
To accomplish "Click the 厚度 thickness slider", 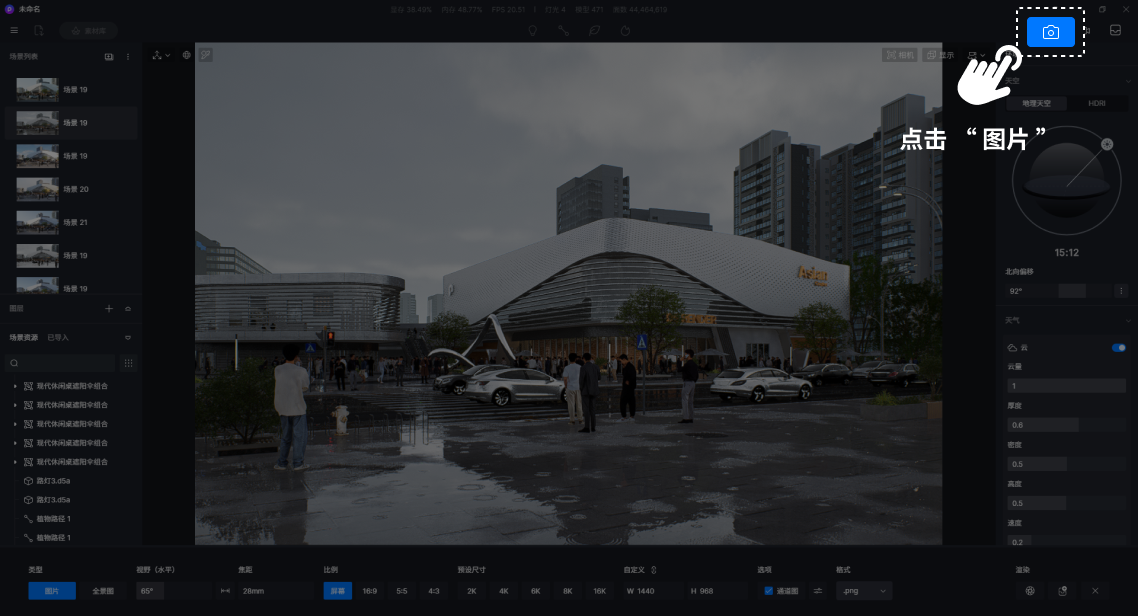I will (1065, 425).
